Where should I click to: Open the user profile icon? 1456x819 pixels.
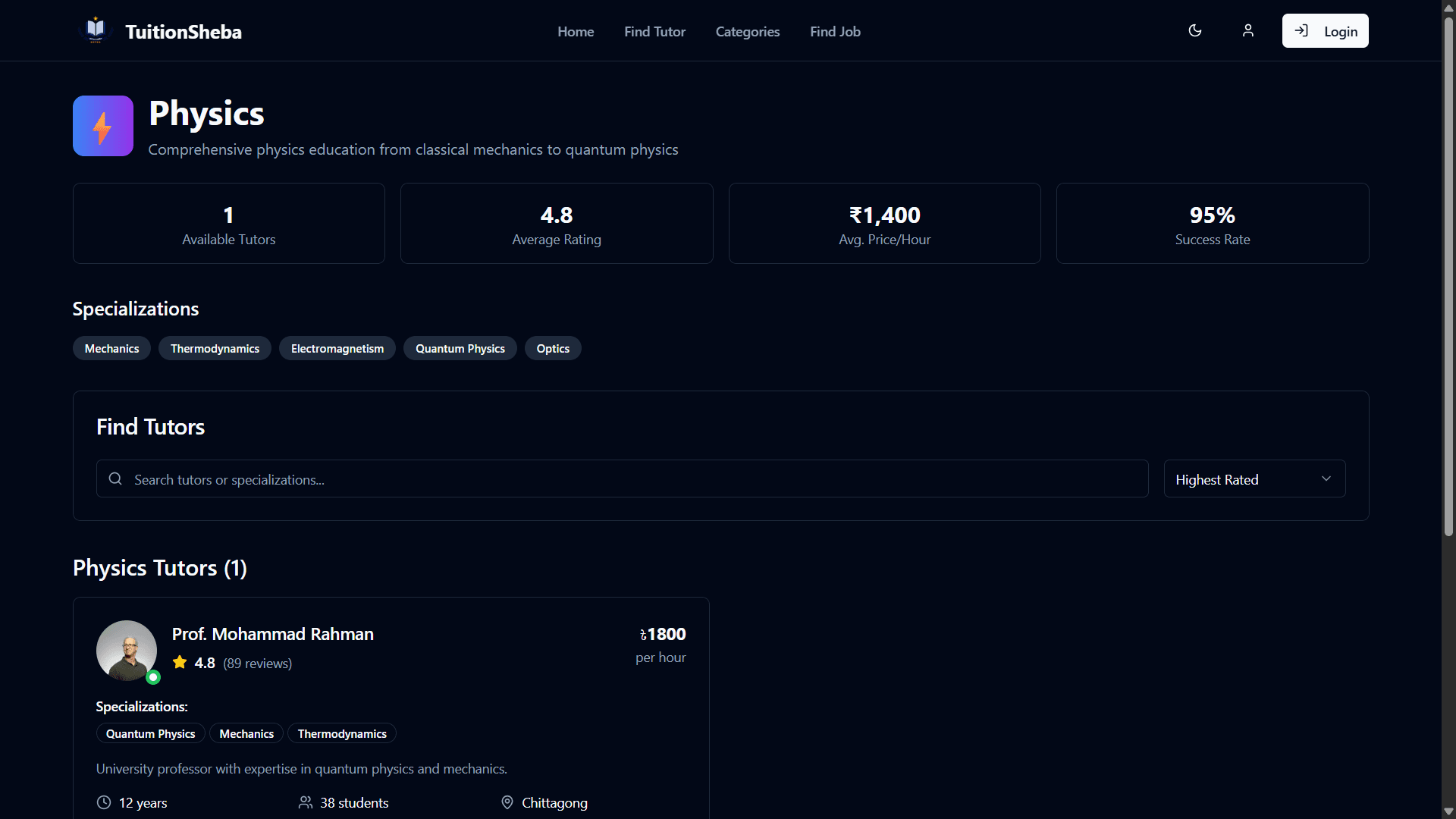1248,31
